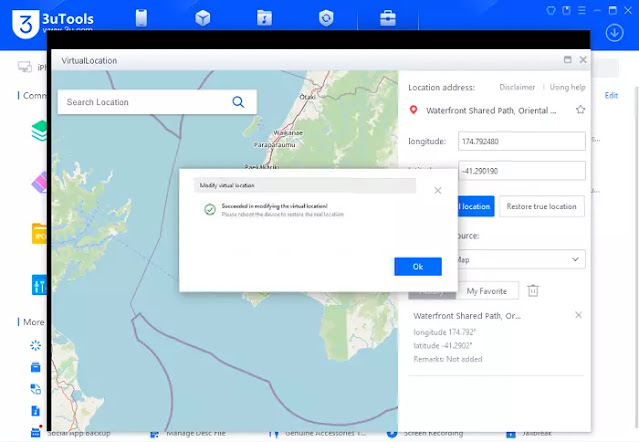The image size is (639, 442).
Task: Click the trash icon to clear history
Action: (x=533, y=290)
